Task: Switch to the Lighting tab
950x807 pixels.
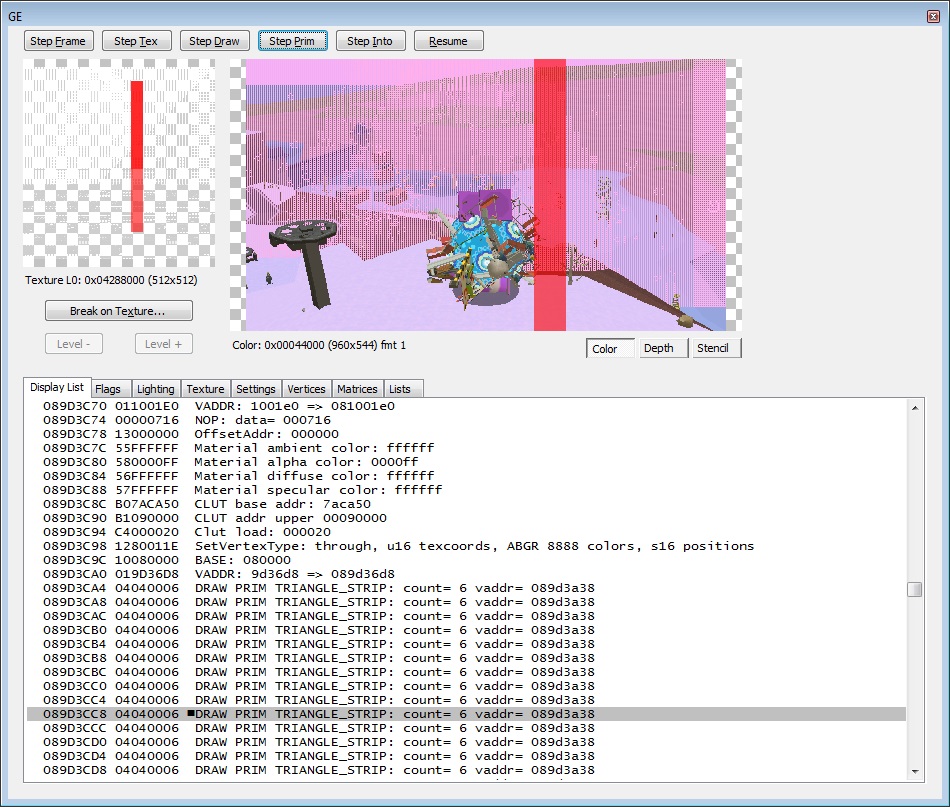Action: coord(155,389)
